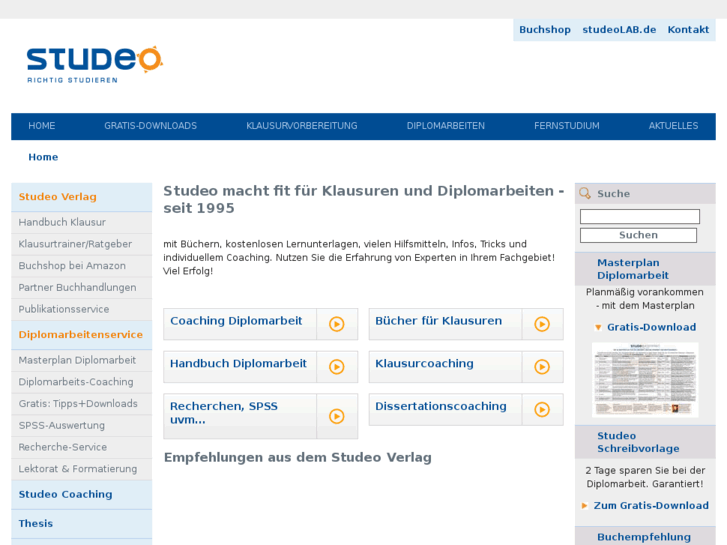The height and width of the screenshot is (545, 727).
Task: Click play icon beside Klausurcoaching
Action: [542, 367]
